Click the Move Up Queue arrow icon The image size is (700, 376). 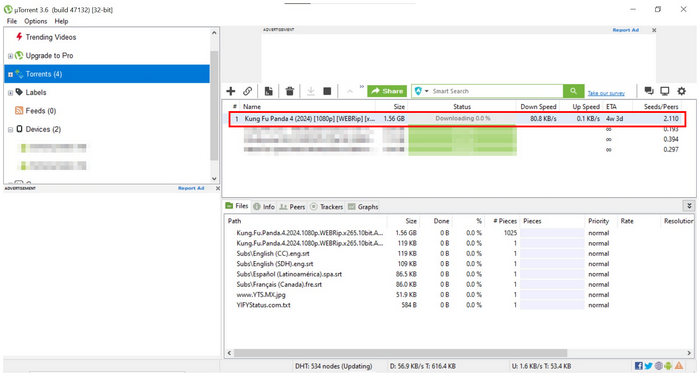[350, 92]
